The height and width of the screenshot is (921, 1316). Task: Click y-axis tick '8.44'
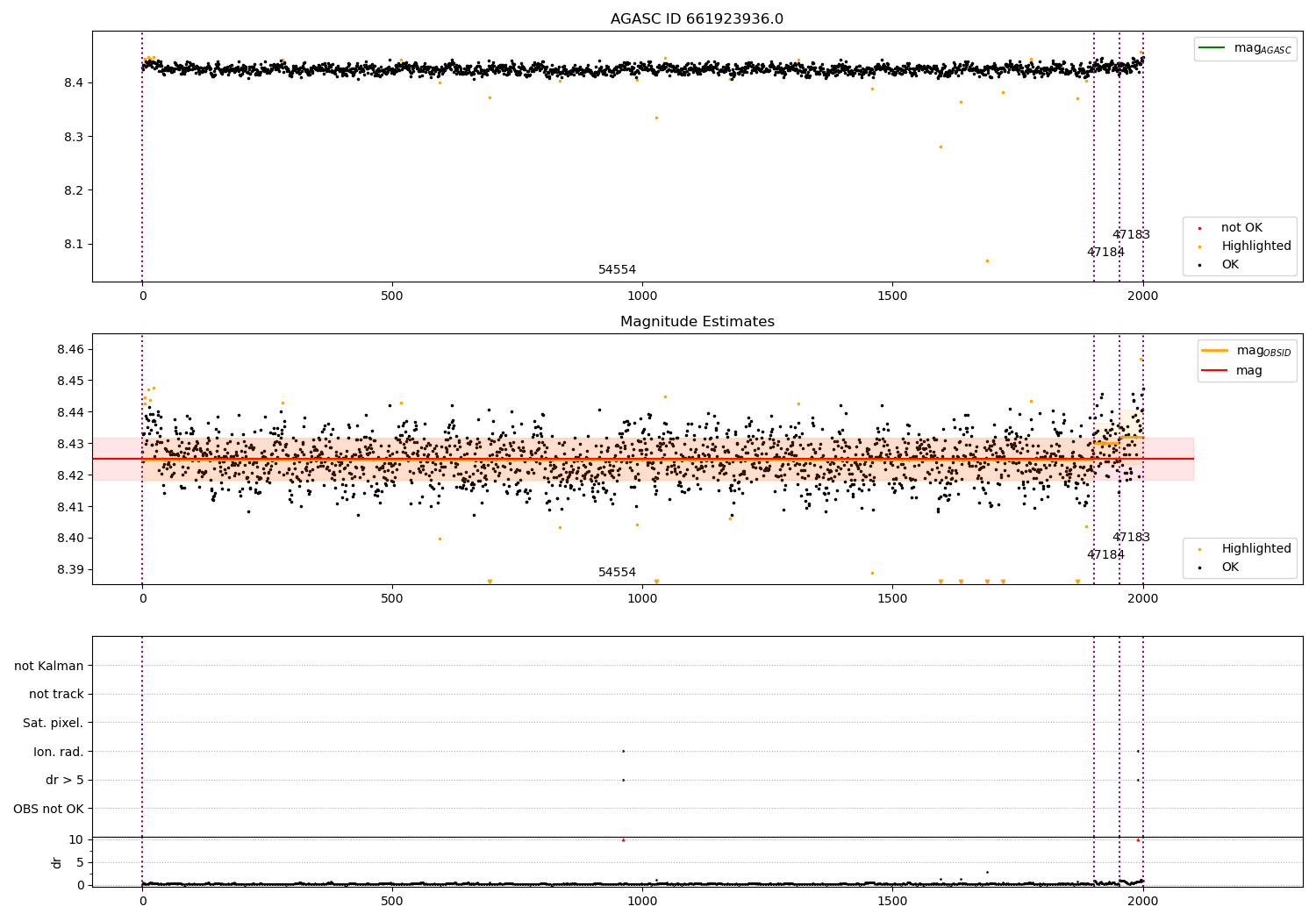[70, 412]
